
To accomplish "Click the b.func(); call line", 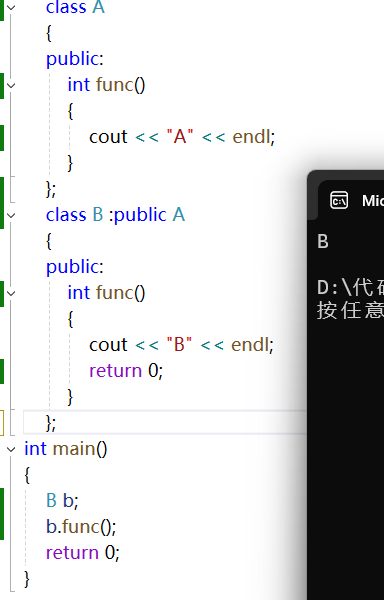I will (81, 527).
